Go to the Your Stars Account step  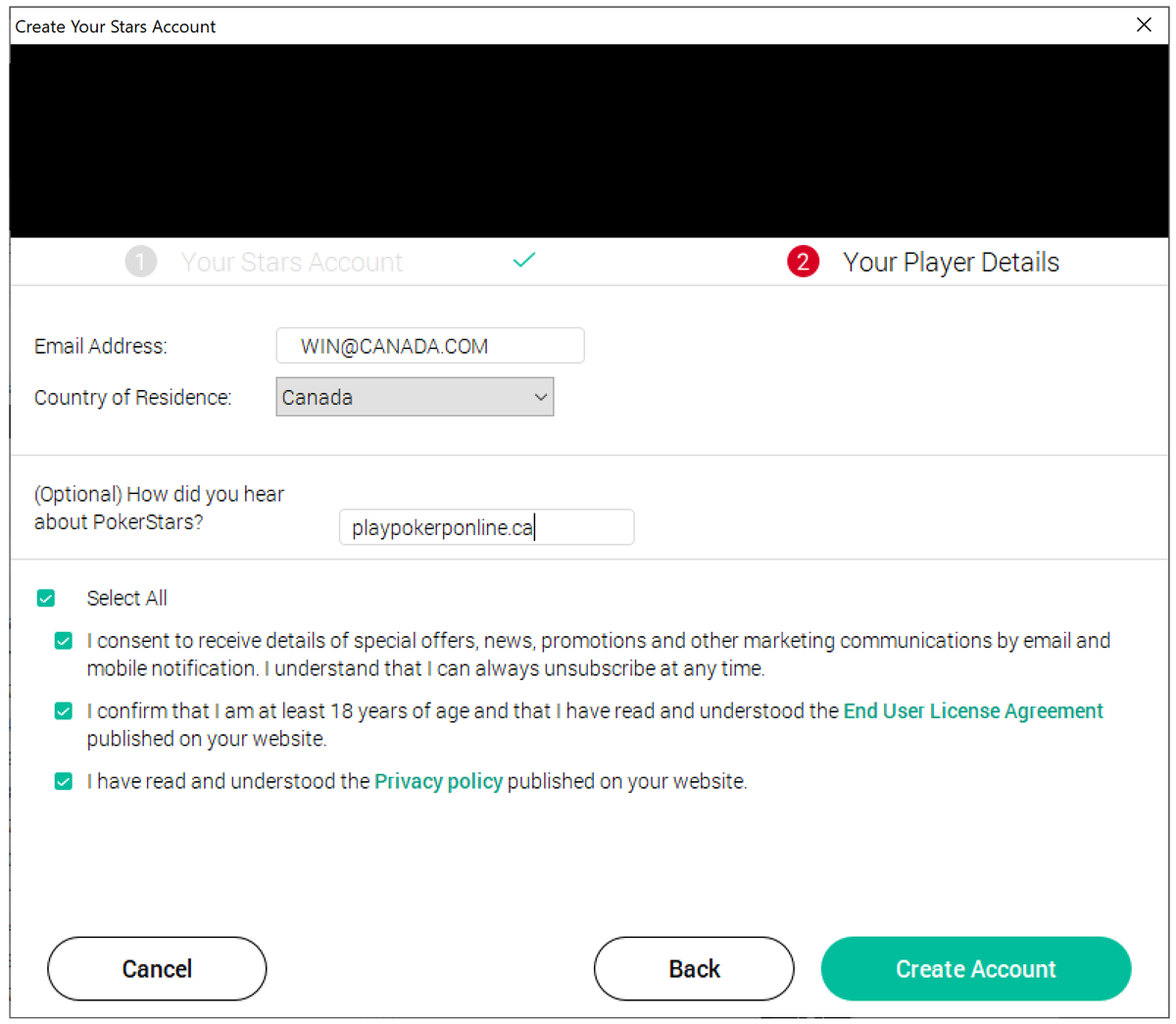click(x=292, y=263)
